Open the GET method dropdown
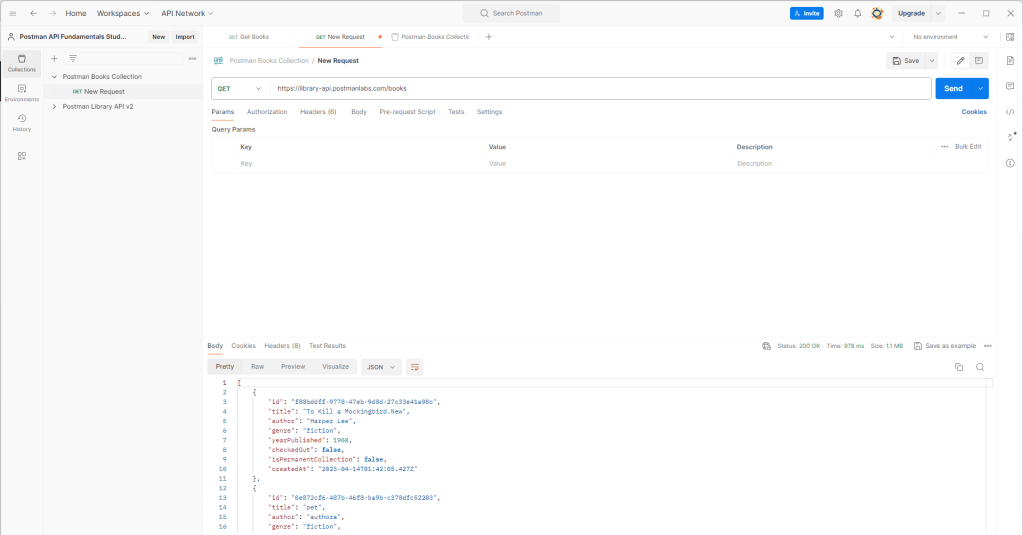Image resolution: width=1023 pixels, height=535 pixels. coord(240,88)
